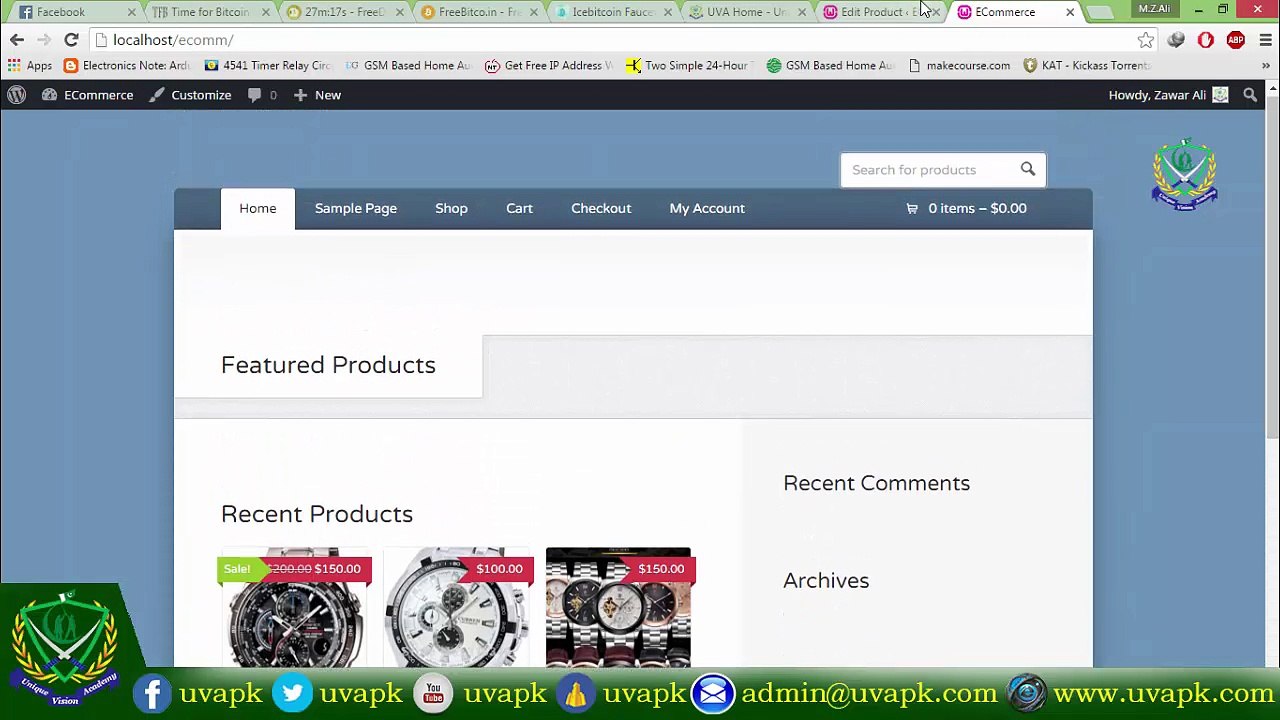Click the Archives heading
The height and width of the screenshot is (720, 1280).
(826, 580)
